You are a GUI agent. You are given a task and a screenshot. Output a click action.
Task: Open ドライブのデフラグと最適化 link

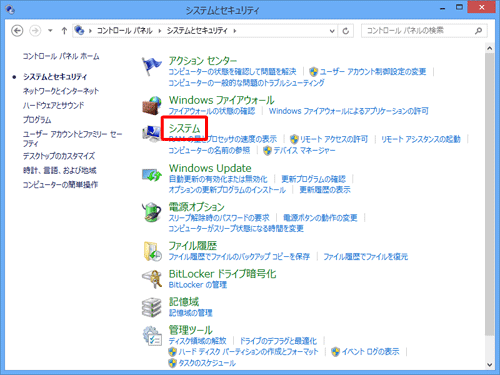tap(278, 341)
